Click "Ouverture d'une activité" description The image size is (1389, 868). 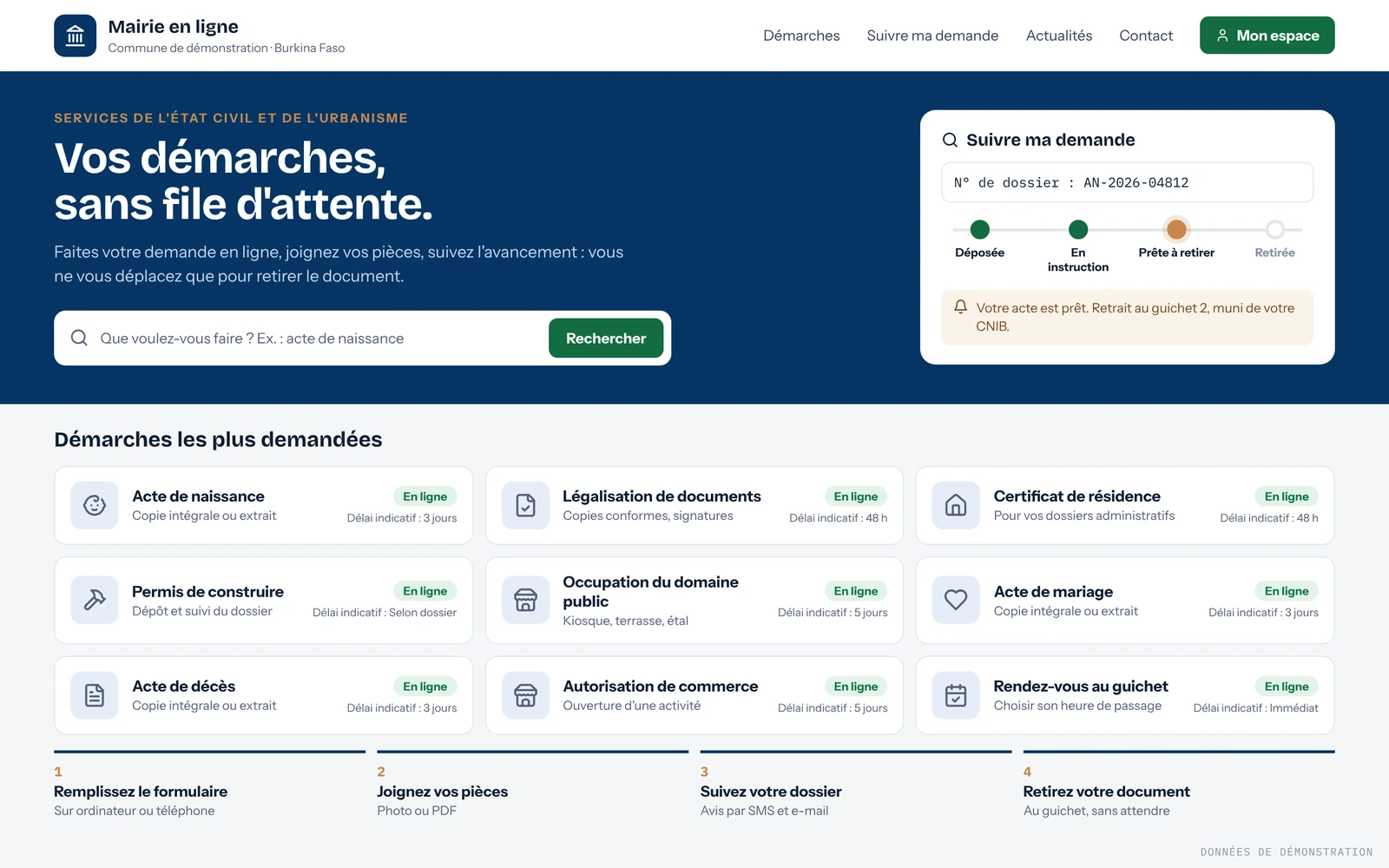tap(632, 706)
